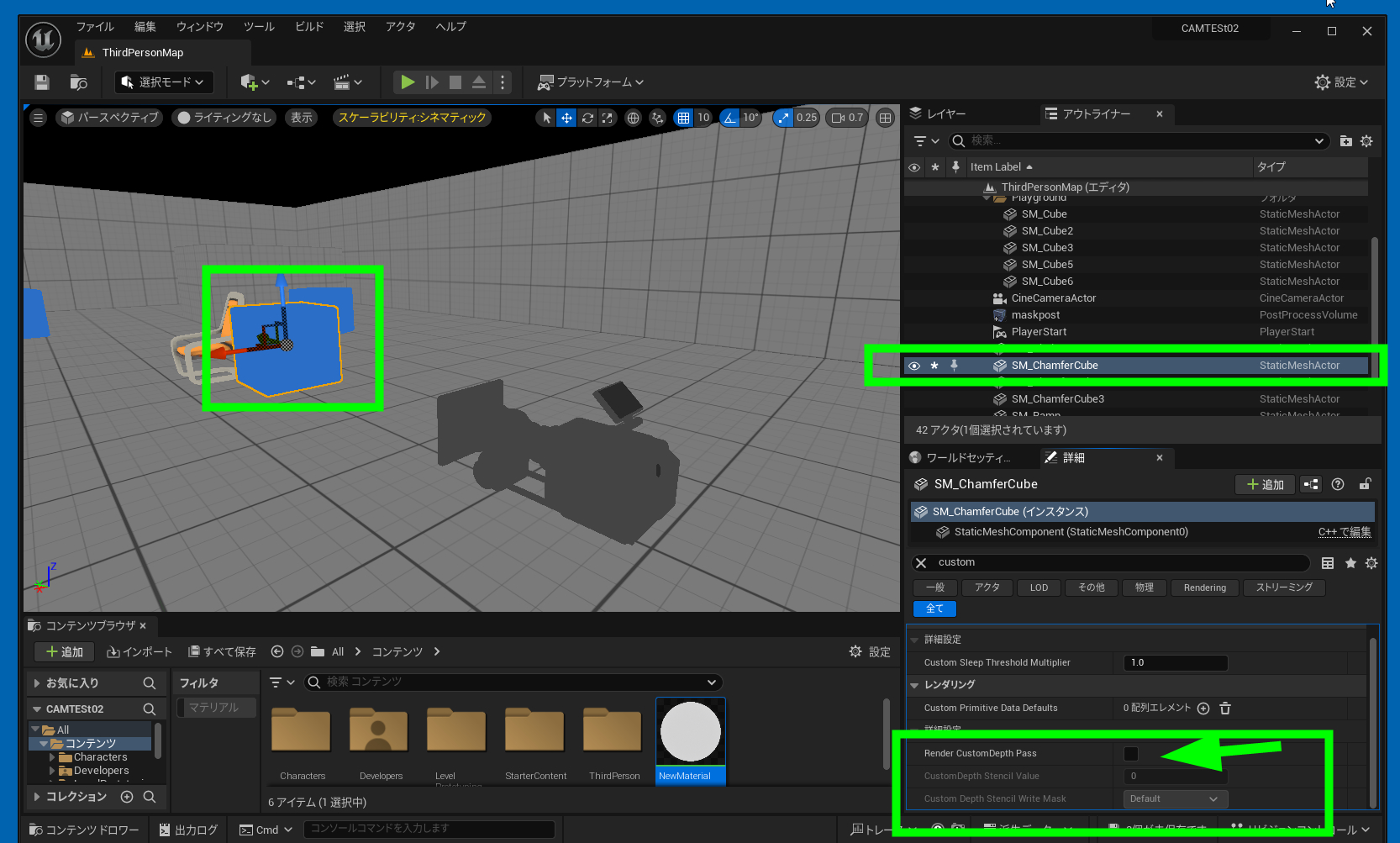Click the C++で編集 link
The height and width of the screenshot is (843, 1400).
(1344, 532)
